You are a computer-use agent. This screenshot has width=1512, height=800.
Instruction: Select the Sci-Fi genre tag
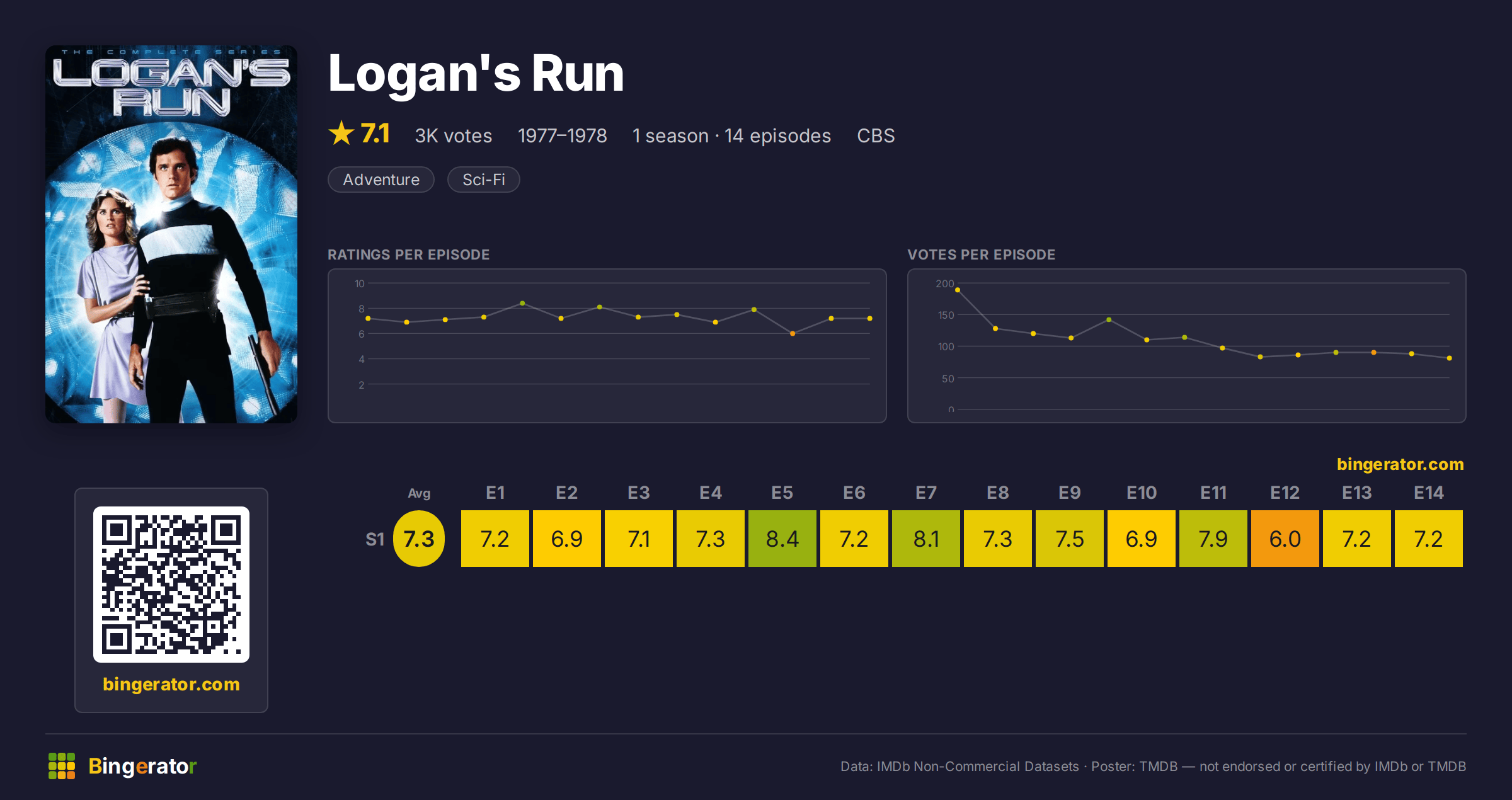click(484, 180)
